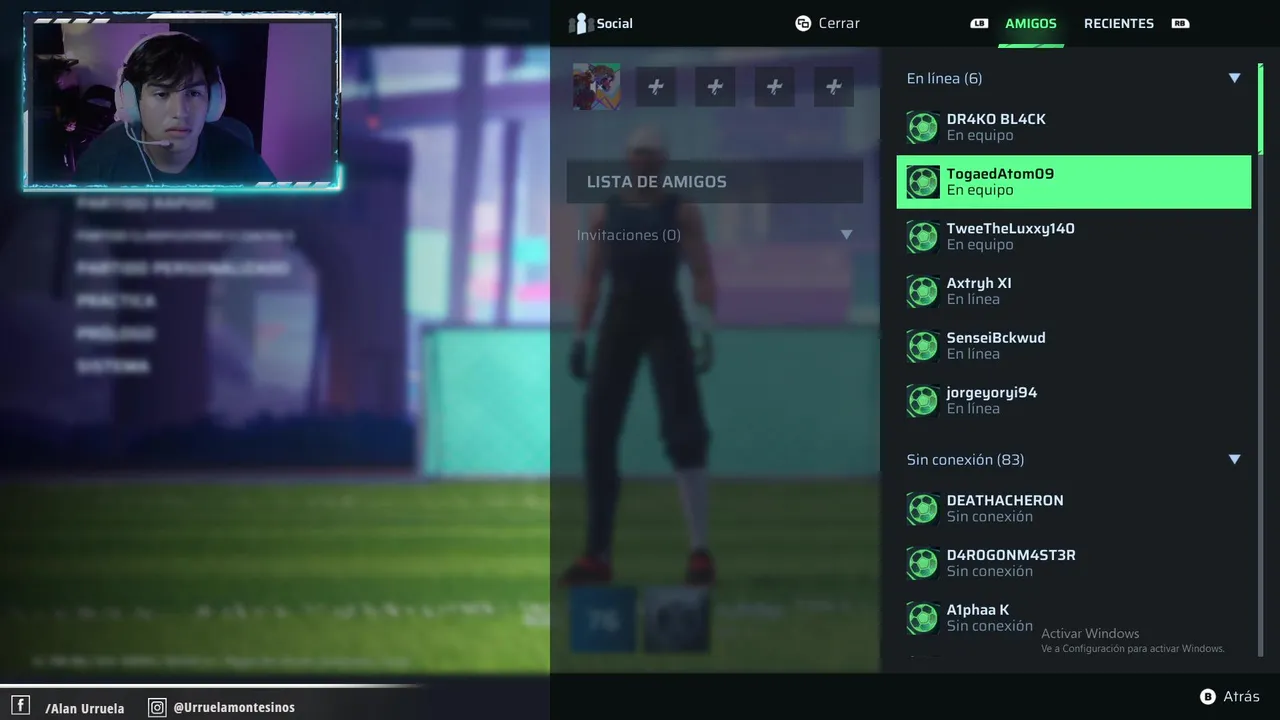The image size is (1280, 720).
Task: Select offline friend name A1phaa K
Action: (978, 610)
